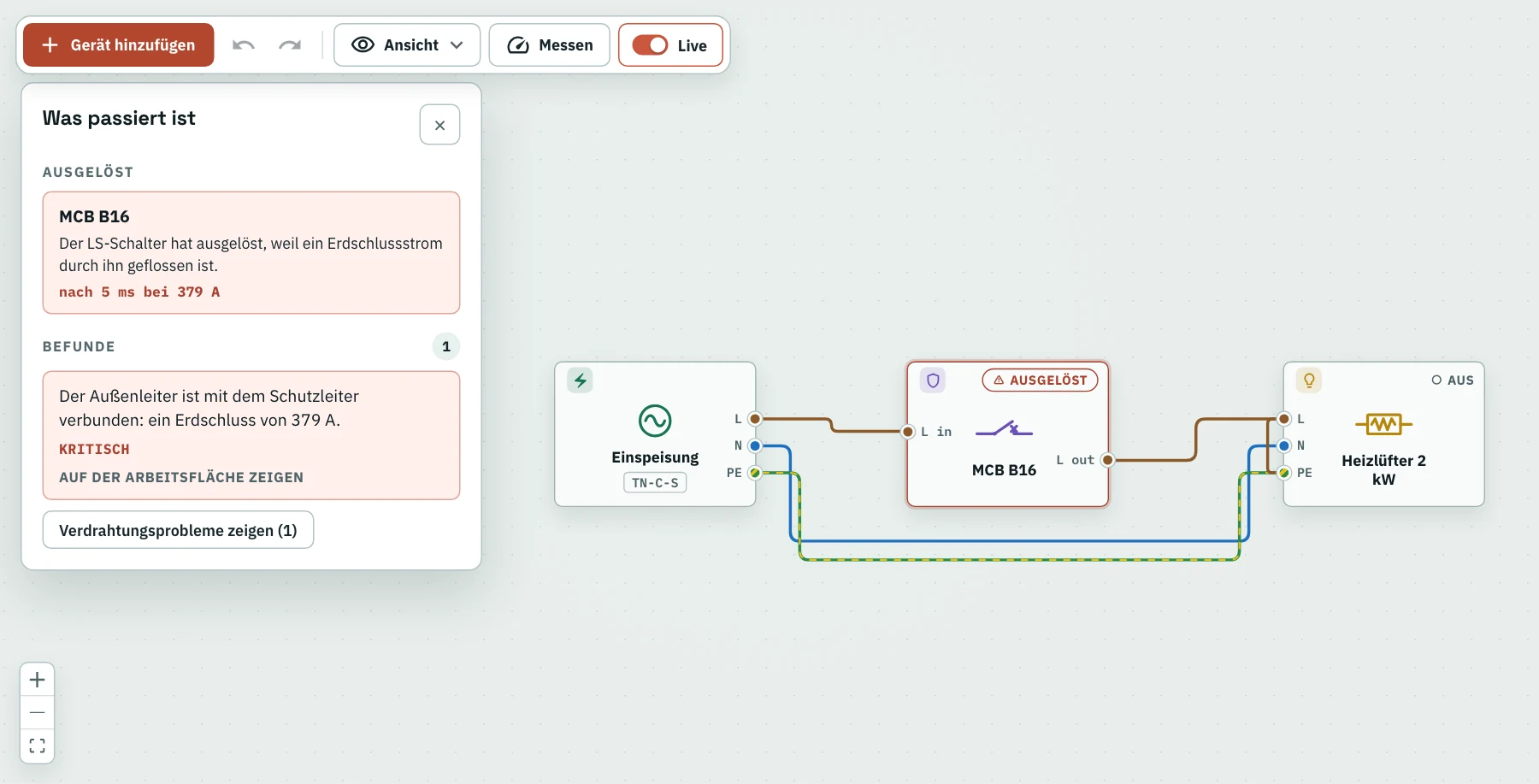
Task: Click 'nach 5 ms bei 379 A' text
Action: point(139,292)
